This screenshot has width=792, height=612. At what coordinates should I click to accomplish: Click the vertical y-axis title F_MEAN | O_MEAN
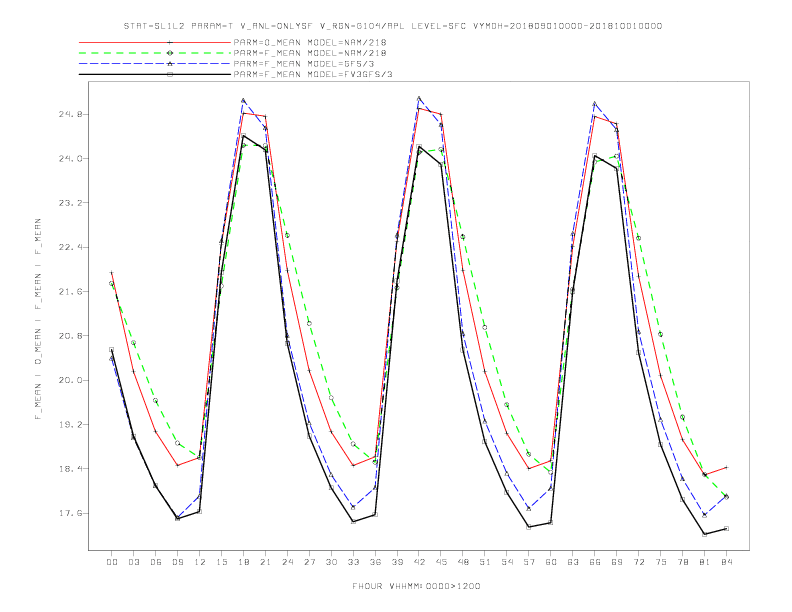(38, 319)
